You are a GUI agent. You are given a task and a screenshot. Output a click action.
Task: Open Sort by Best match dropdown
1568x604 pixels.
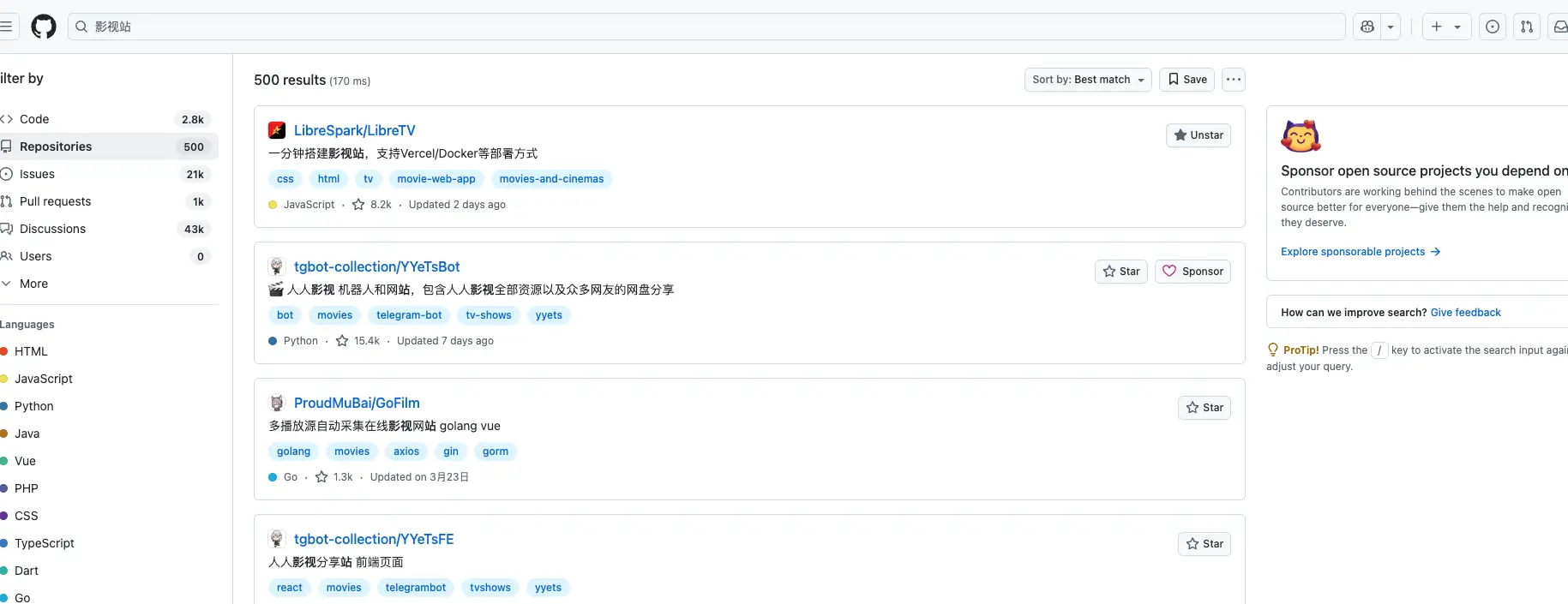coord(1088,80)
